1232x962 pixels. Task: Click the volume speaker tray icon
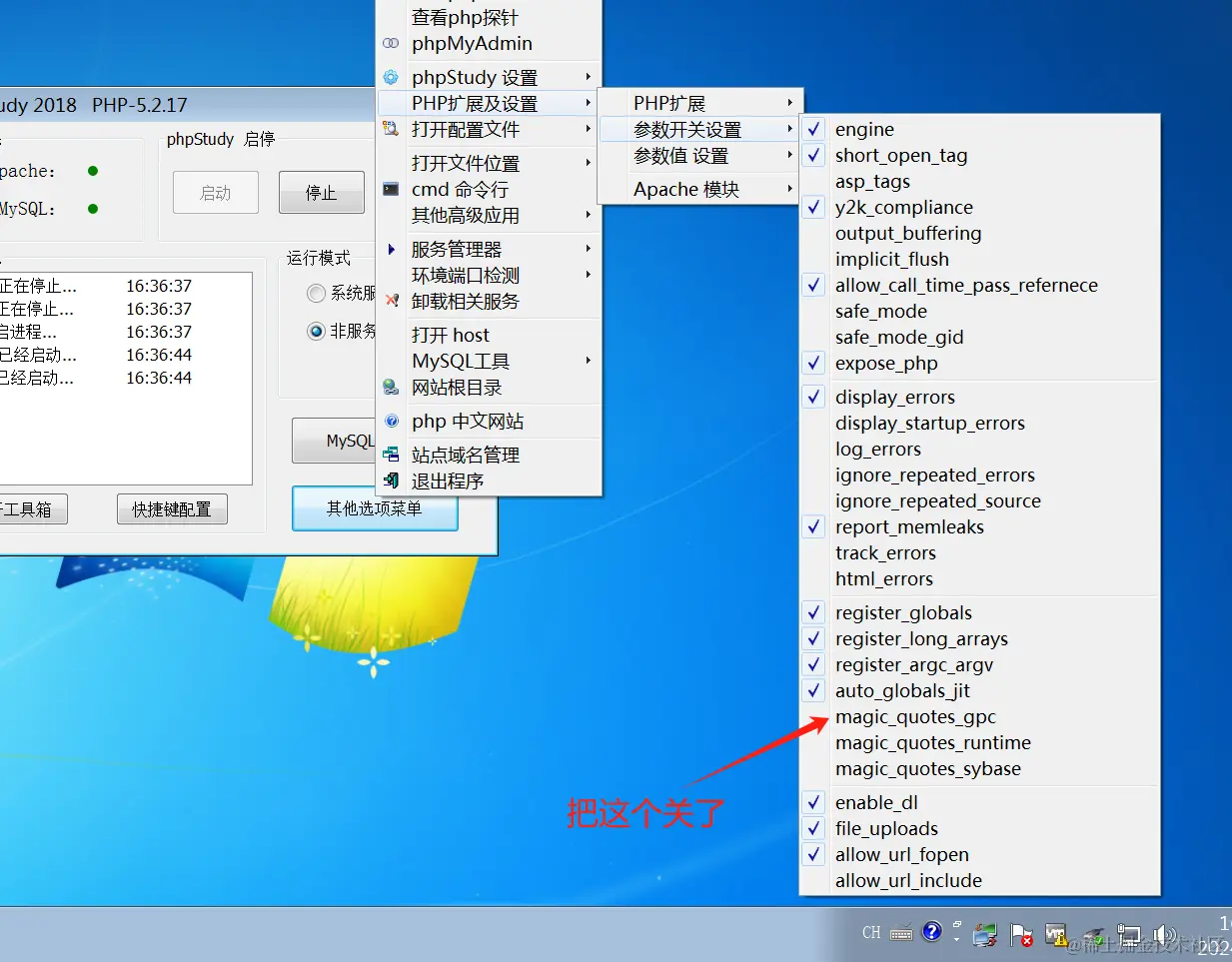1163,935
